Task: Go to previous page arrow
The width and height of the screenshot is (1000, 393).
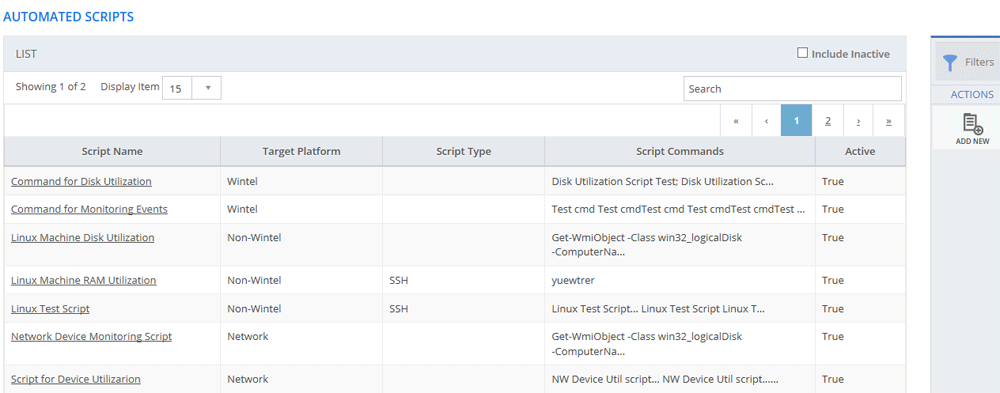Action: (767, 121)
